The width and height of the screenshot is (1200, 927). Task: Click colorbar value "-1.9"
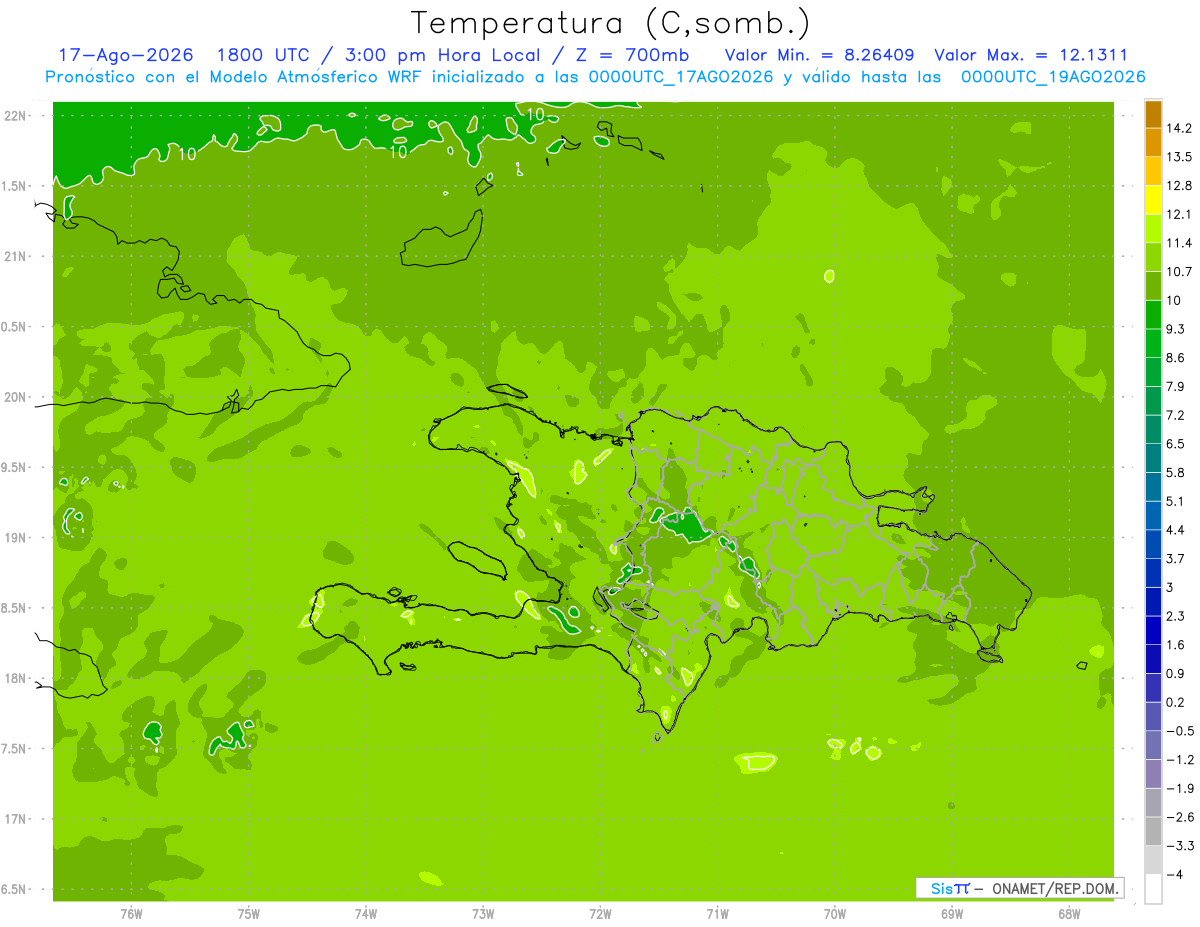point(1180,788)
